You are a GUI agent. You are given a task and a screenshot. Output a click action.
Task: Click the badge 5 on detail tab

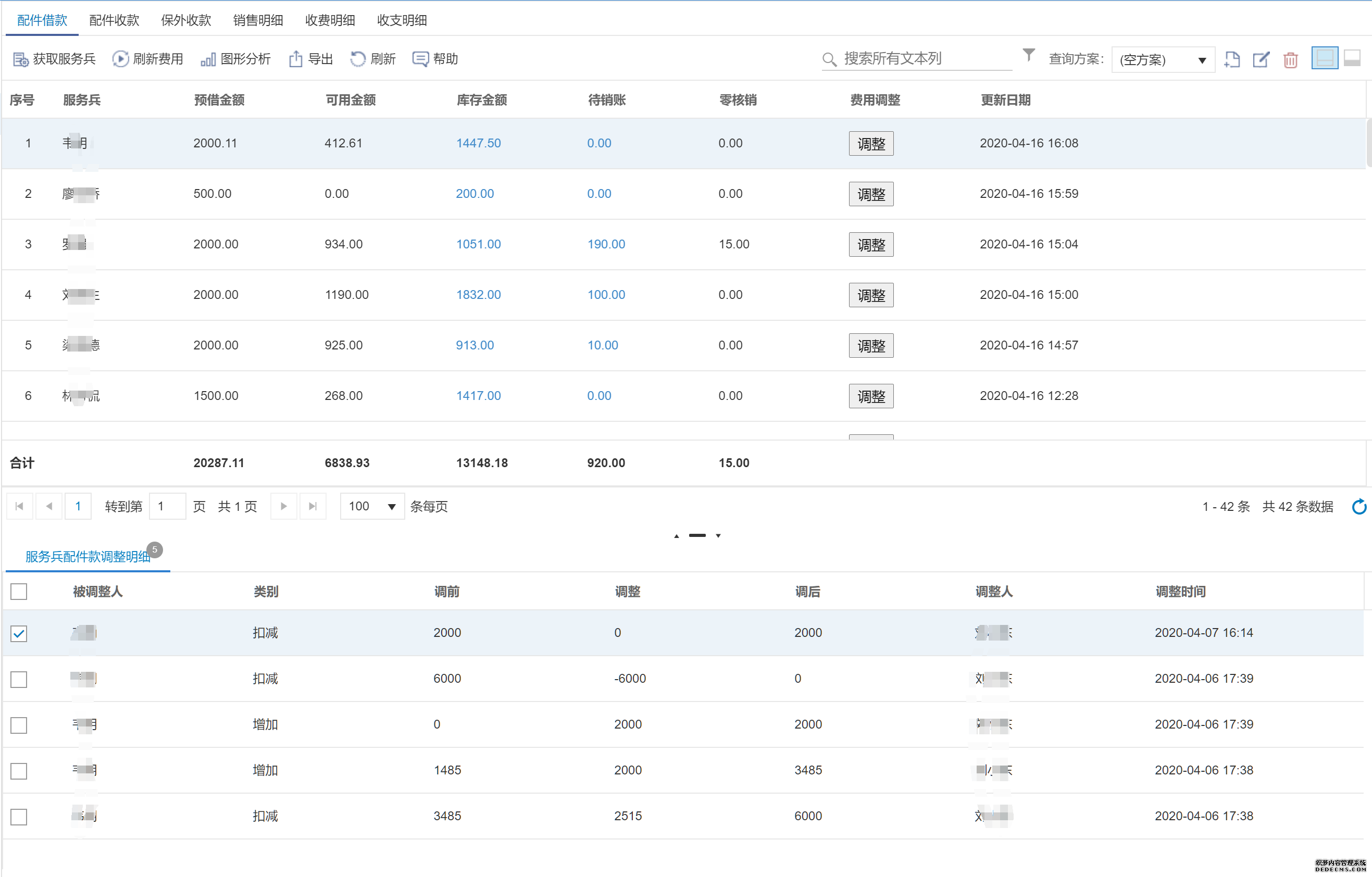coord(154,549)
